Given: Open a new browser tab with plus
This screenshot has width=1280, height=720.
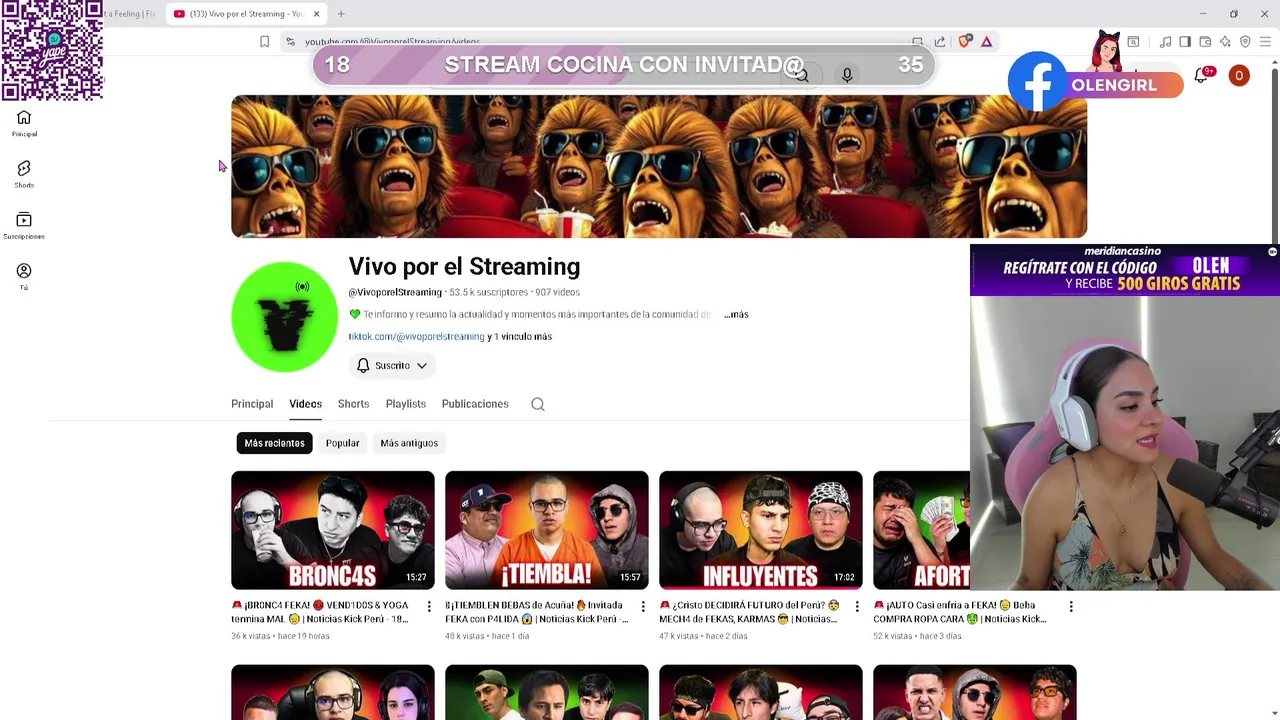Looking at the screenshot, I should (341, 14).
